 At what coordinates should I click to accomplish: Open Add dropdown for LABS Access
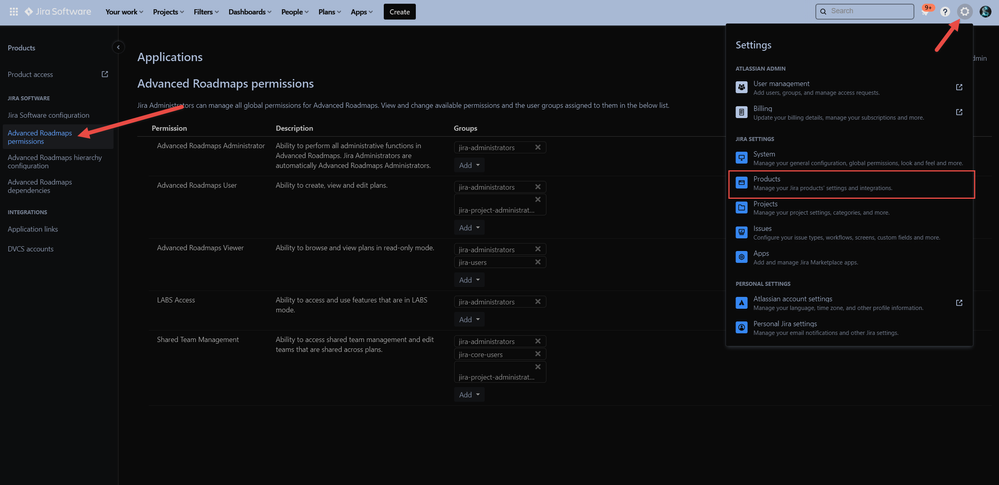point(469,319)
